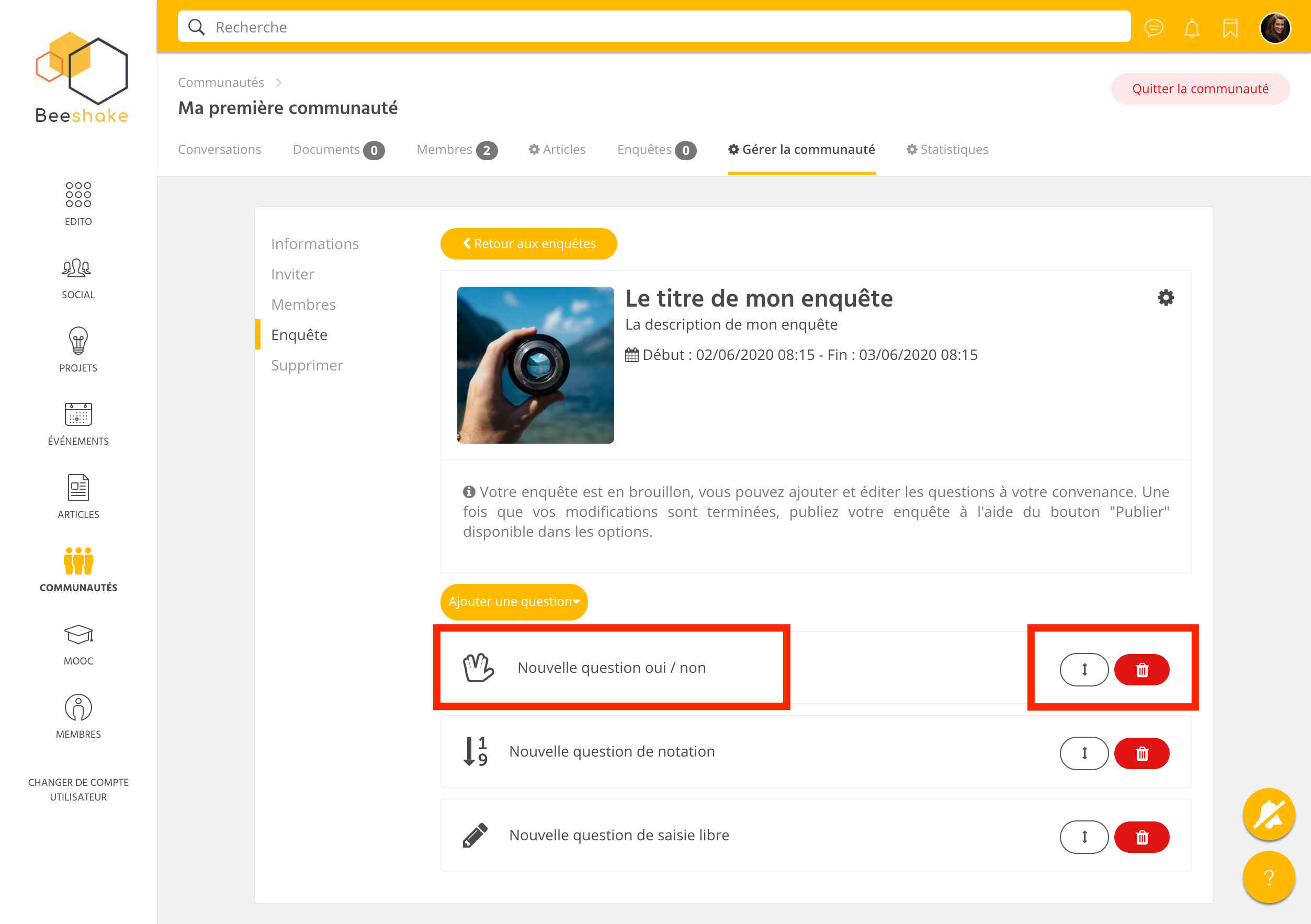The width and height of the screenshot is (1311, 924).
Task: Open survey settings gear icon
Action: 1166,298
